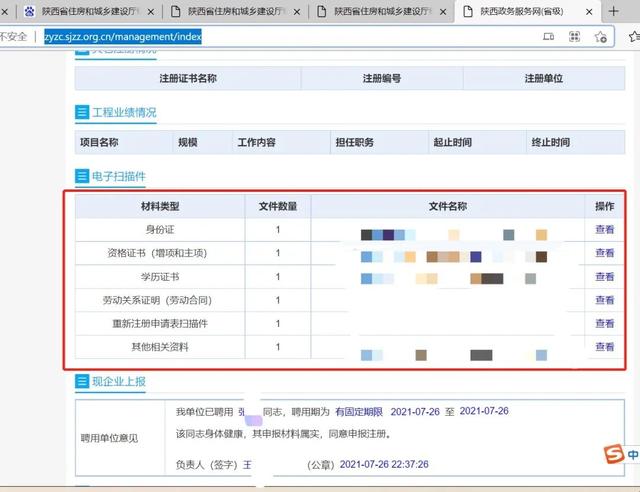
Task: Click the 有固定期限 employment term field
Action: [359, 411]
